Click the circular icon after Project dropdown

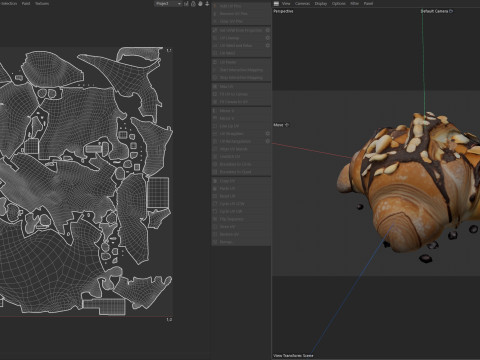[193, 4]
